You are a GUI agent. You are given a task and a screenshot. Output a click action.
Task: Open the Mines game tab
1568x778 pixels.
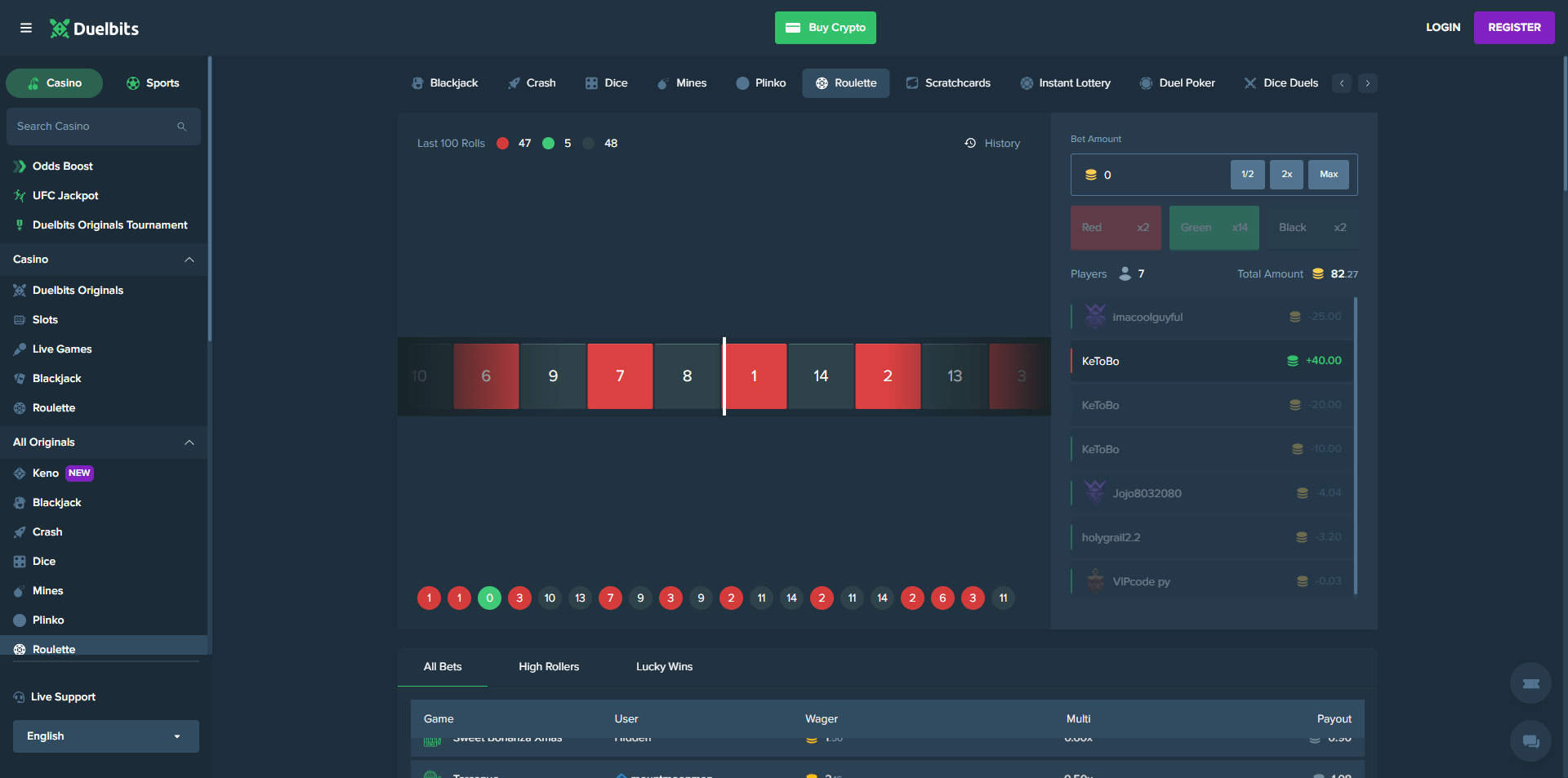click(682, 83)
